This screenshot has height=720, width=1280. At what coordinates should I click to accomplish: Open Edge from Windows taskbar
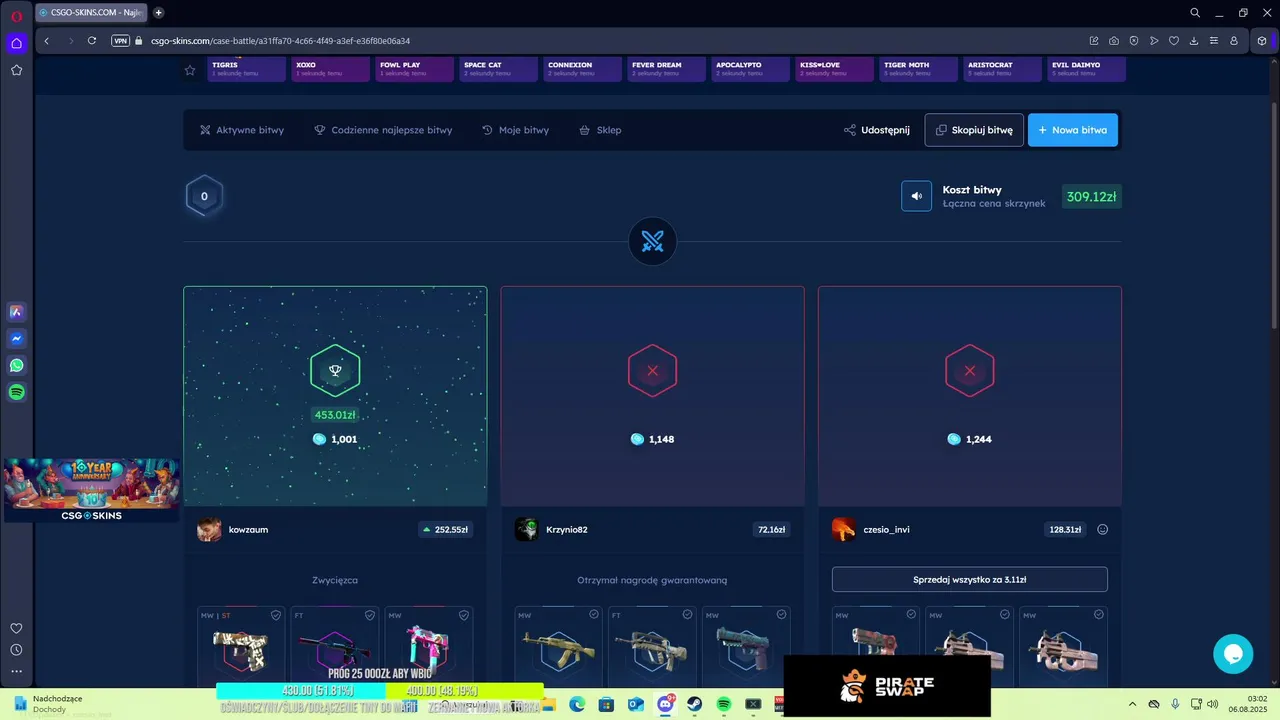point(577,704)
